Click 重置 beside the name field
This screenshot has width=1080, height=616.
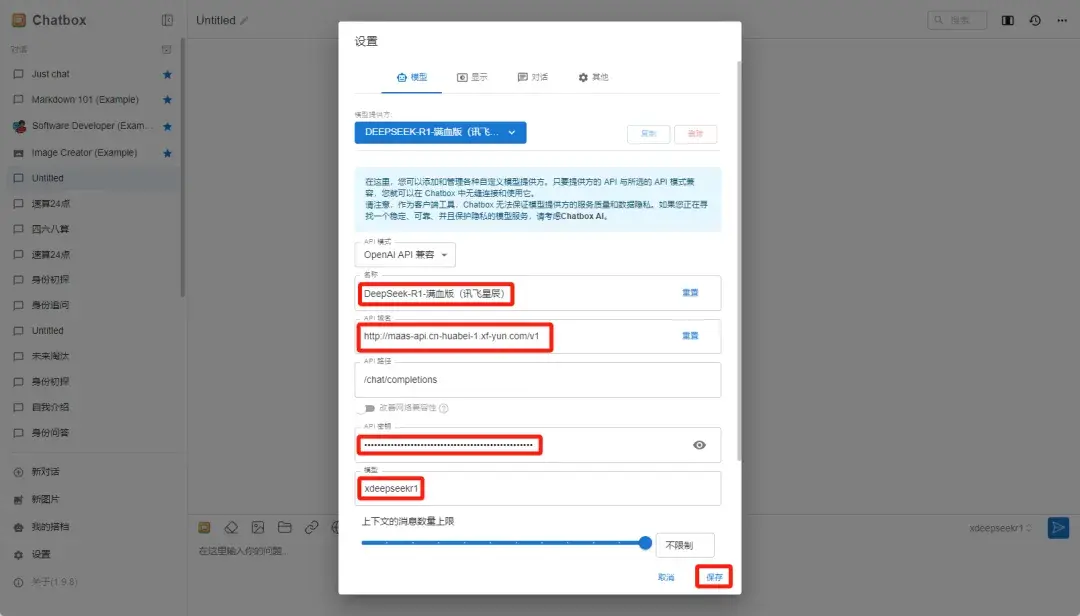click(x=690, y=293)
